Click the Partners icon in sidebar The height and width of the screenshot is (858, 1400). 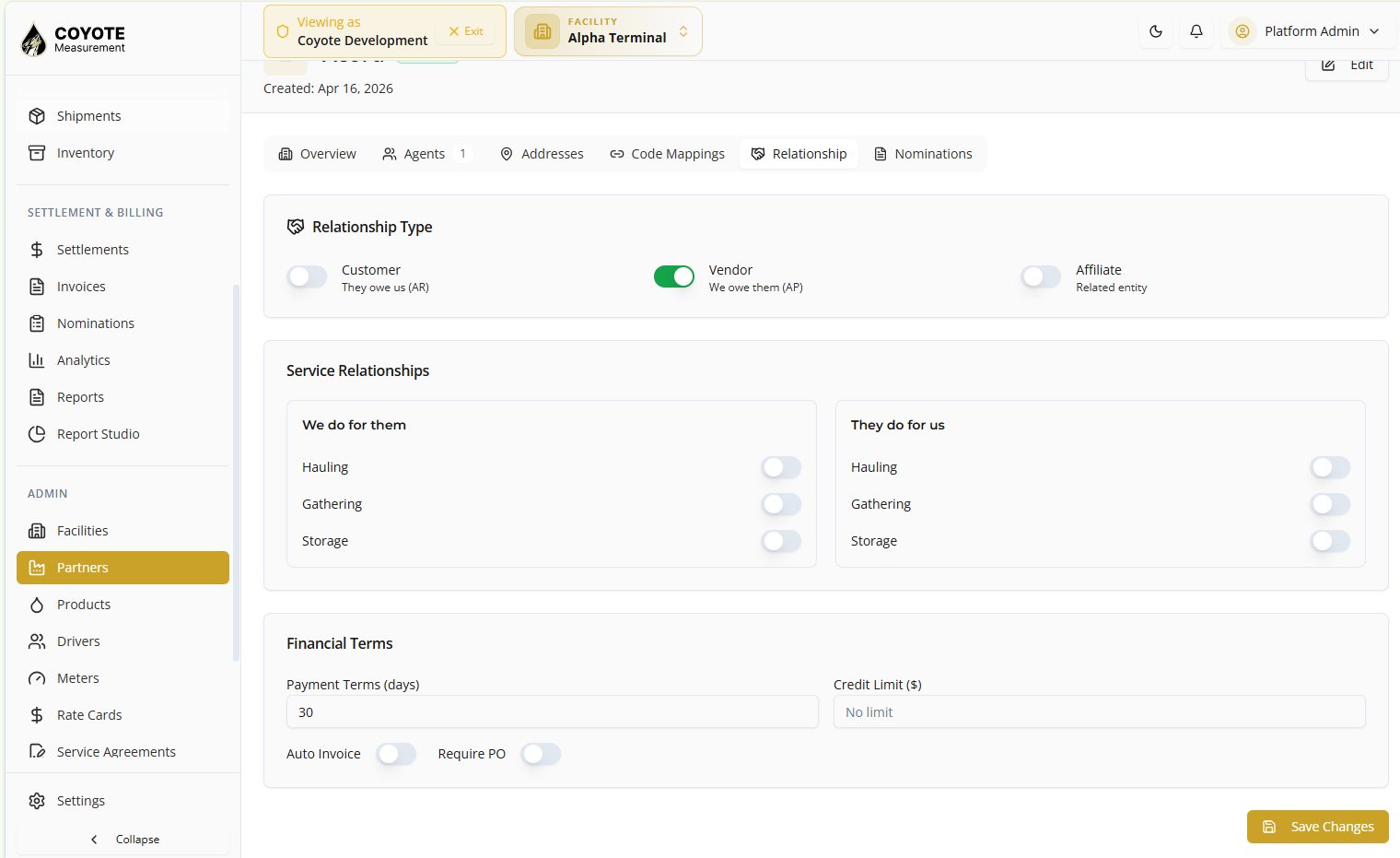(x=37, y=568)
